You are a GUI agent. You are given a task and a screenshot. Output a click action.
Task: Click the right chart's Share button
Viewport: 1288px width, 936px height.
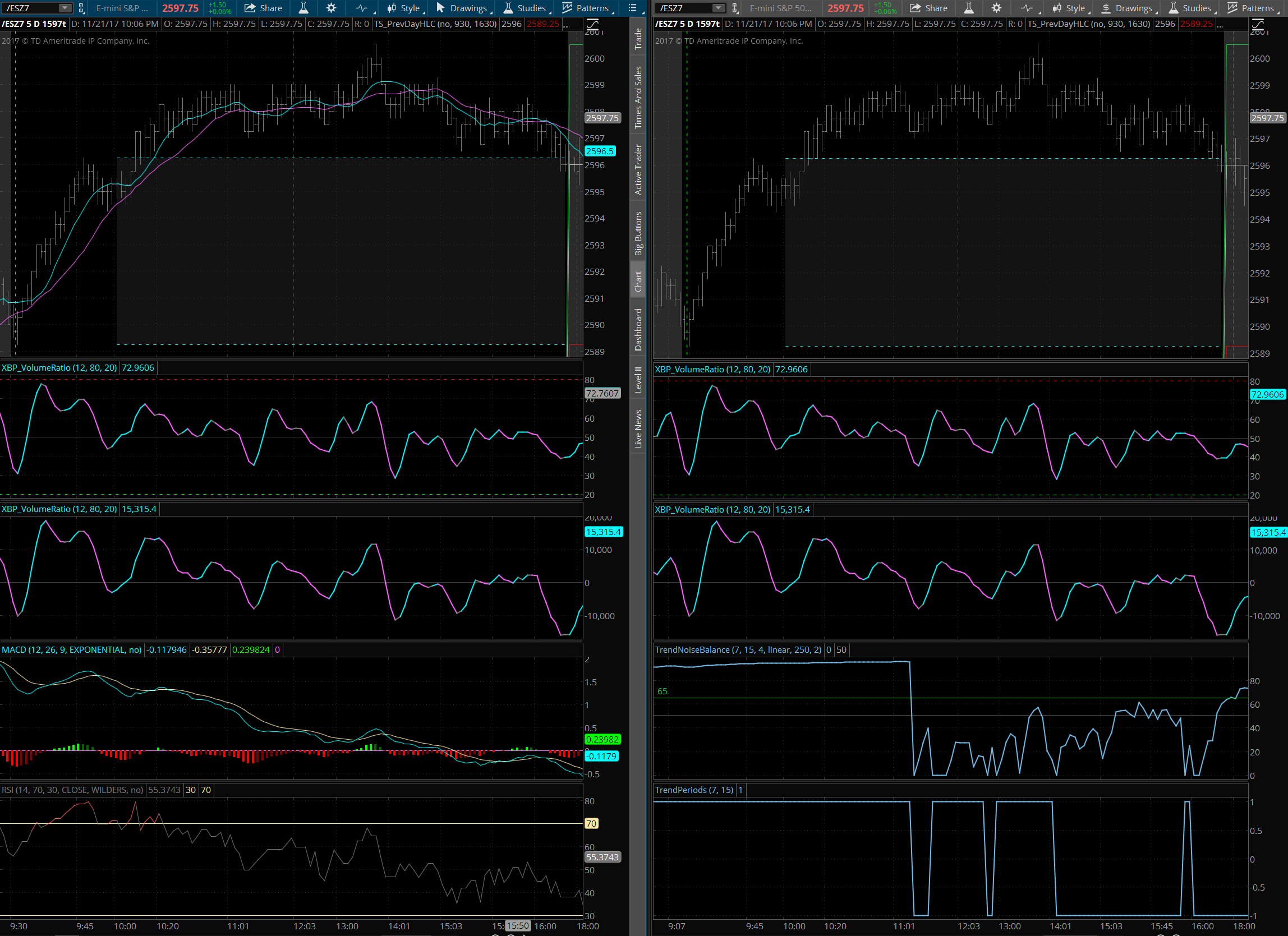point(928,8)
